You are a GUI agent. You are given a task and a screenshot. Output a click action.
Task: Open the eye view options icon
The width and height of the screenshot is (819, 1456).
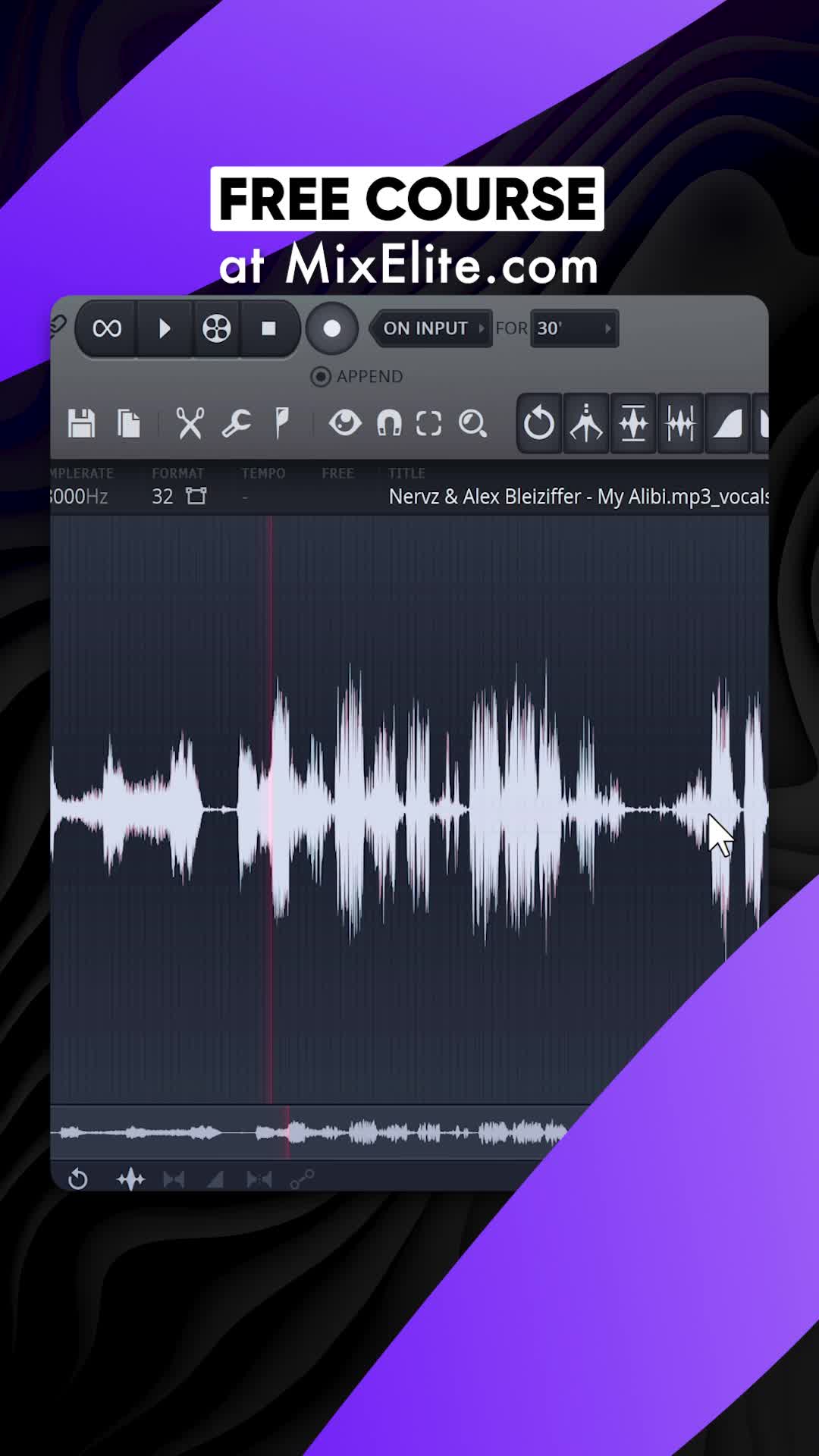click(345, 422)
